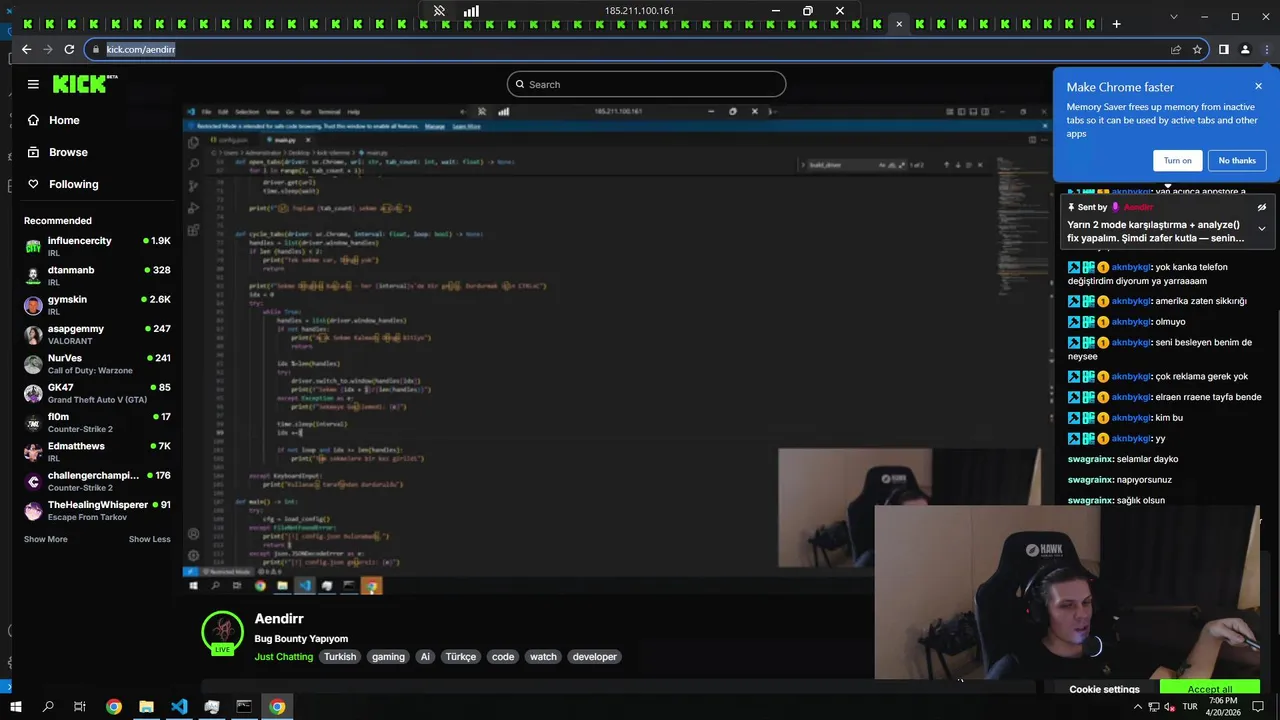Turn on Memory Saver
The height and width of the screenshot is (720, 1280).
point(1177,161)
